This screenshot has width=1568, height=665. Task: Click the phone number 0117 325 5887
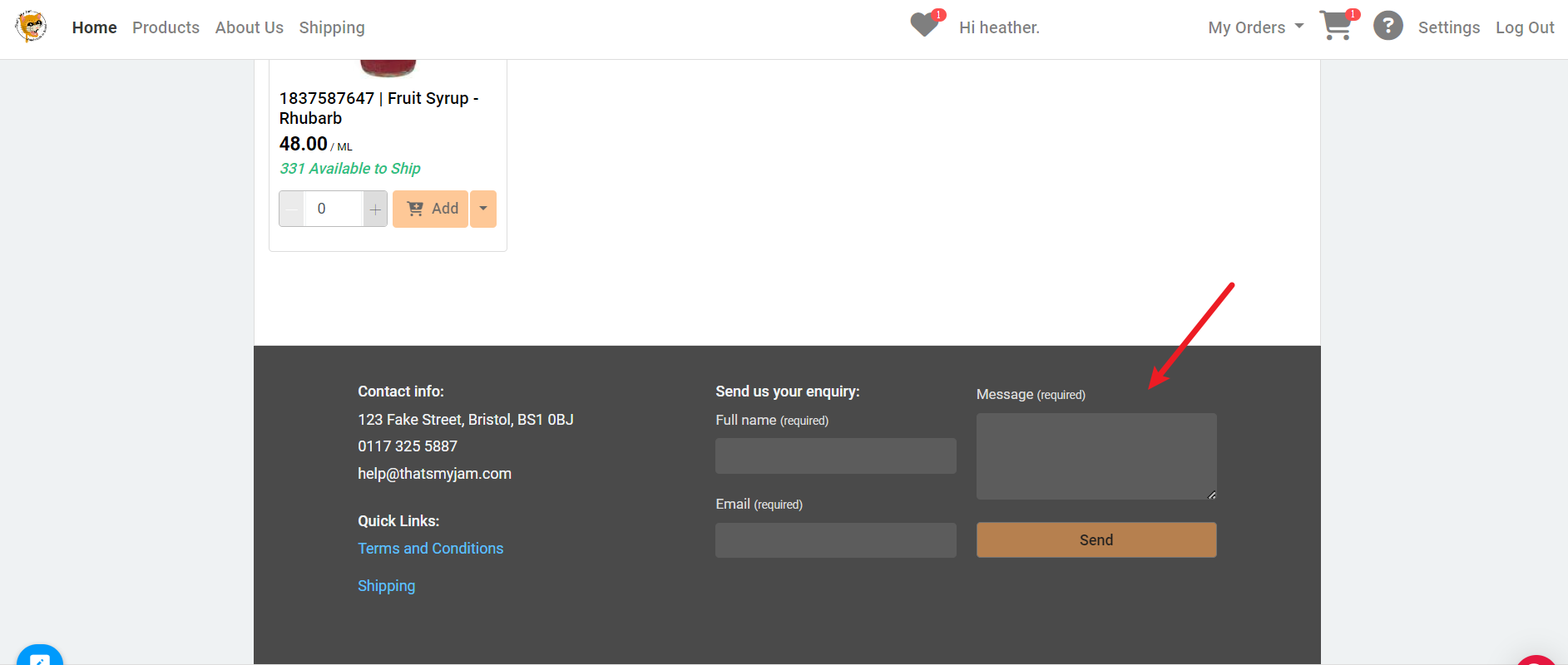(408, 446)
